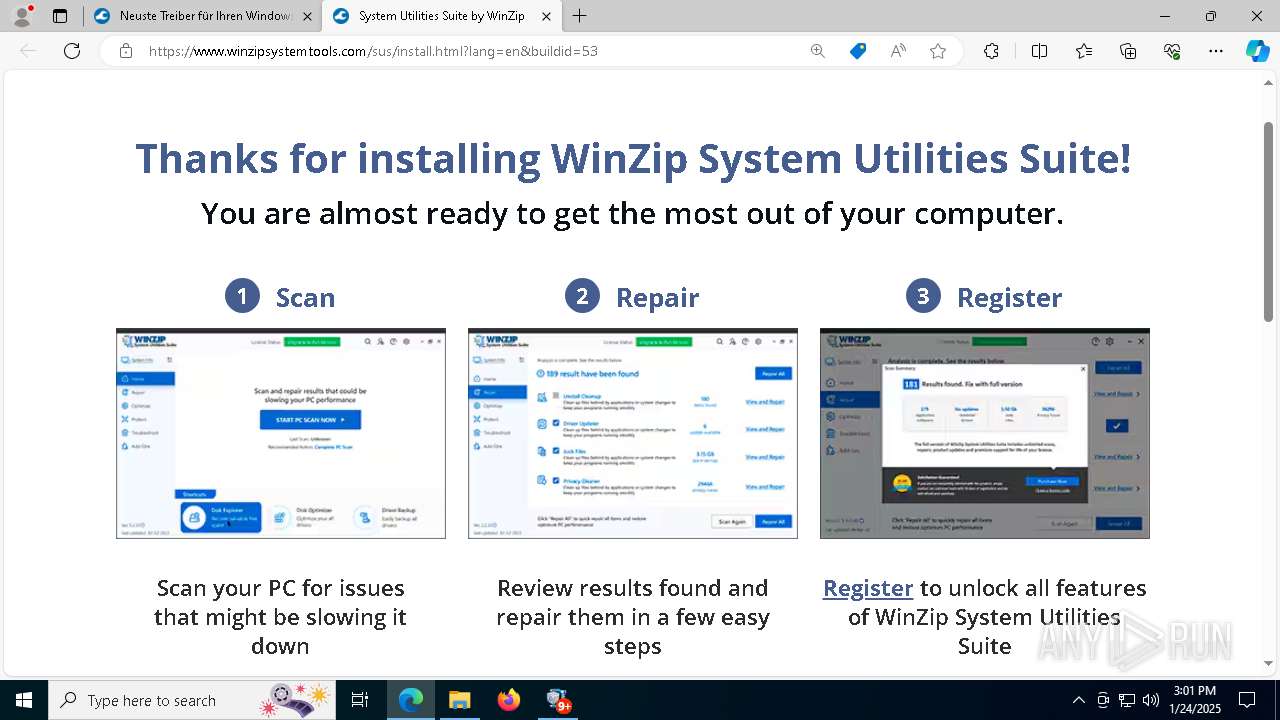This screenshot has height=720, width=1280.
Task: Add this page to favorites
Action: pos(938,51)
